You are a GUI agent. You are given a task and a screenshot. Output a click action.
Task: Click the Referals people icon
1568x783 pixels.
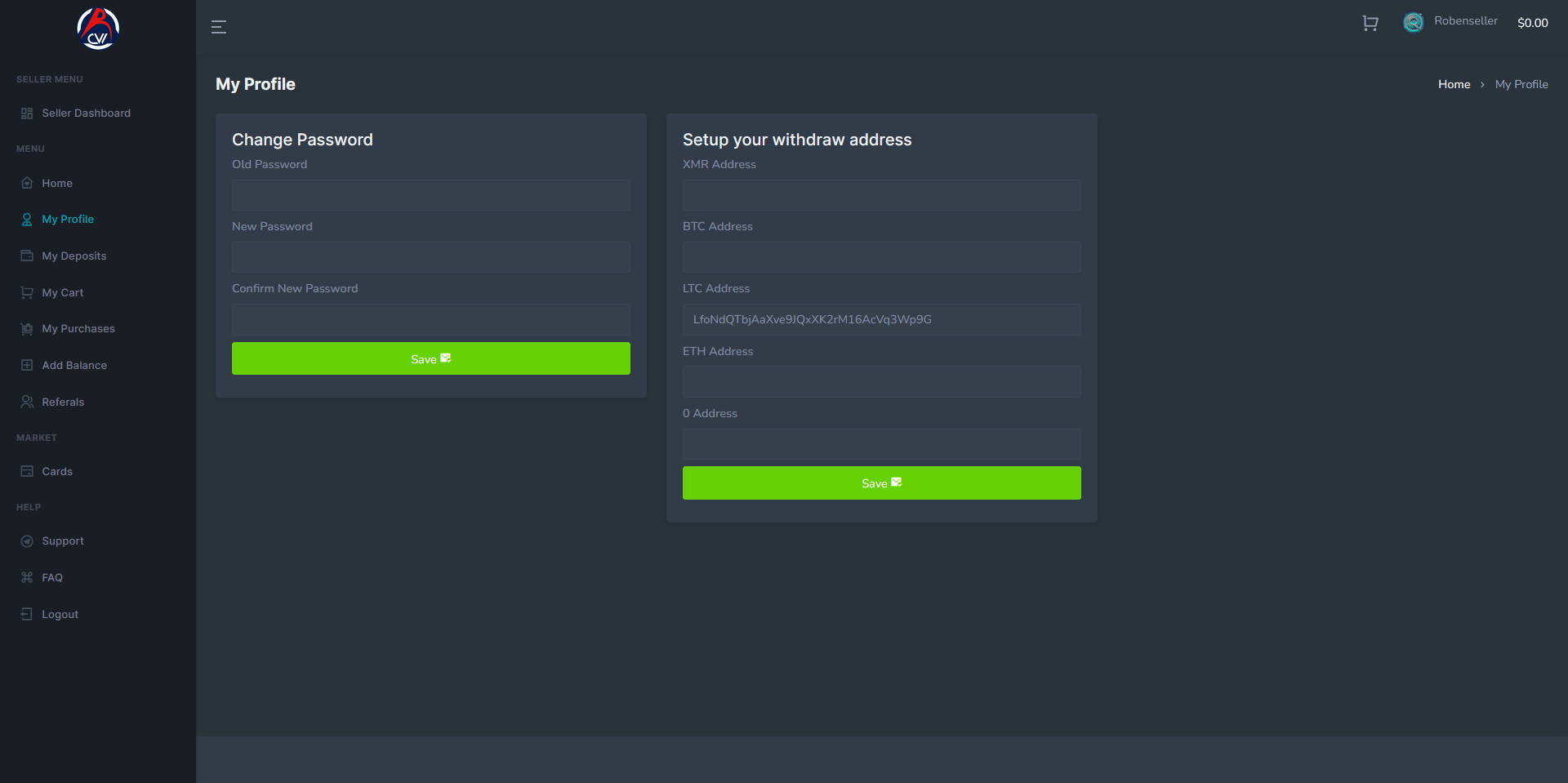pyautogui.click(x=27, y=402)
